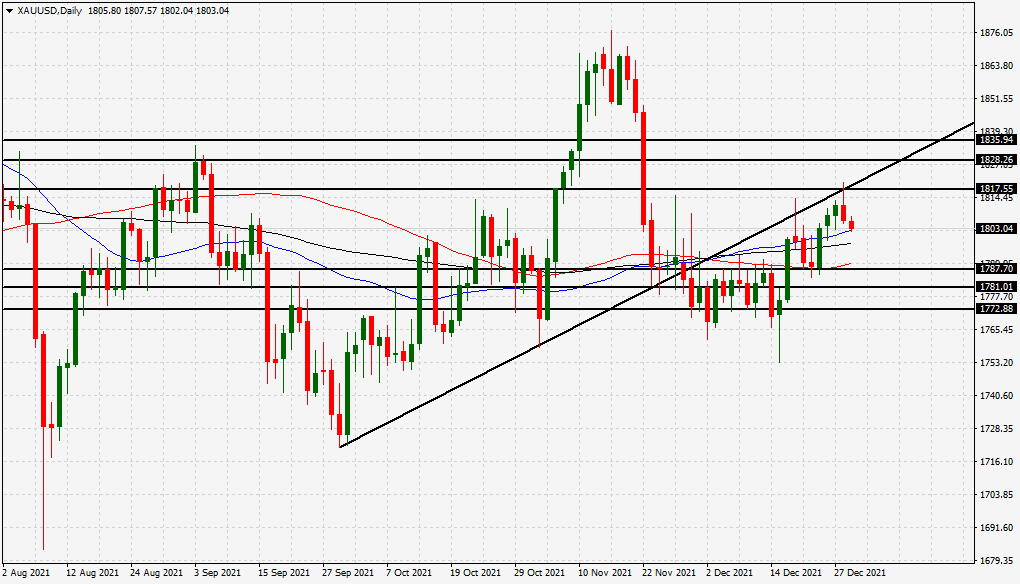Screen dimensions: 1020x584
Task: Click the 1691.60 price axis value
Action: pos(997,527)
